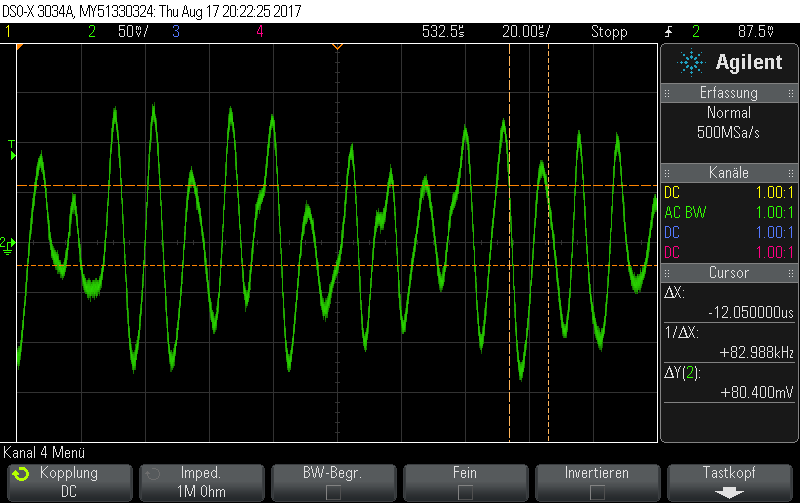
Task: Click the channel 2 ground reference marker
Action: point(8,245)
